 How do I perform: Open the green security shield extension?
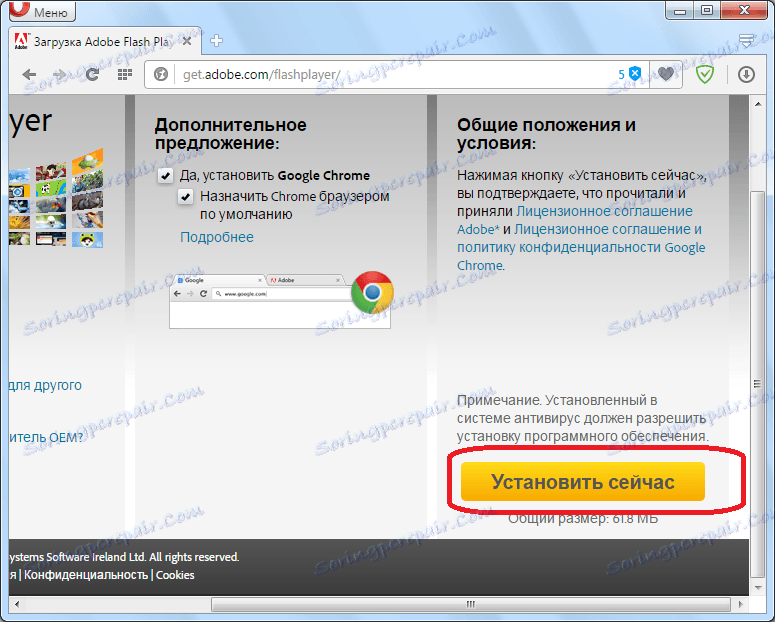point(704,75)
